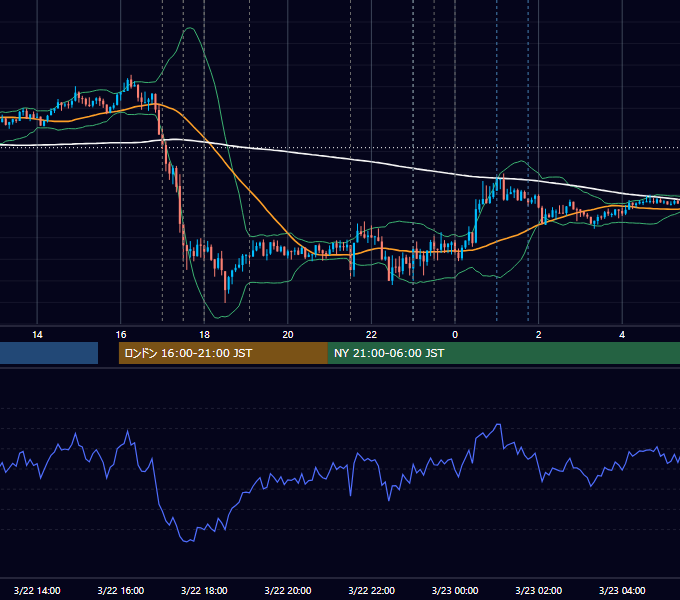
Task: Click the unlabeled blue session bar
Action: (49, 353)
